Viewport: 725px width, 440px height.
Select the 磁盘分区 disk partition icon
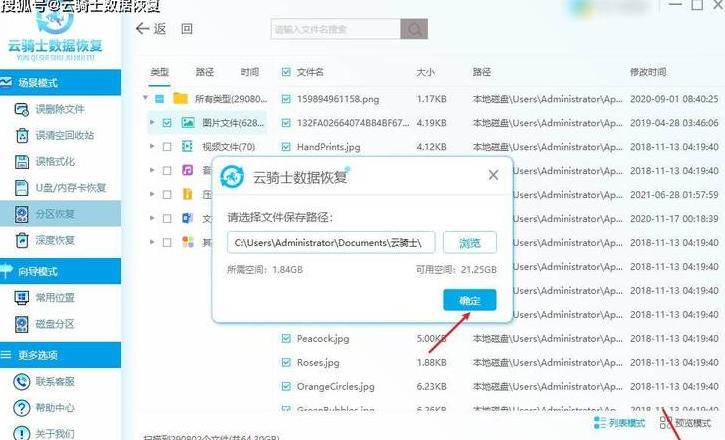(22, 324)
